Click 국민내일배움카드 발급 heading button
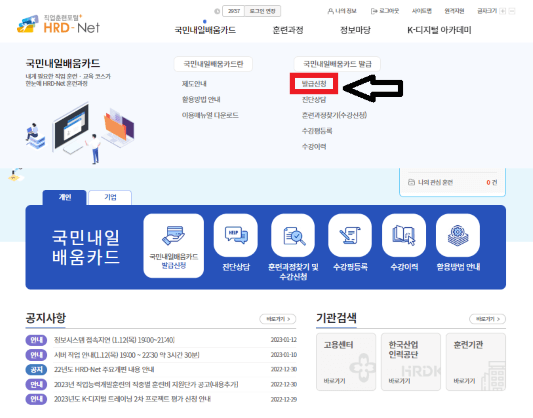The width and height of the screenshot is (533, 418). 337,64
